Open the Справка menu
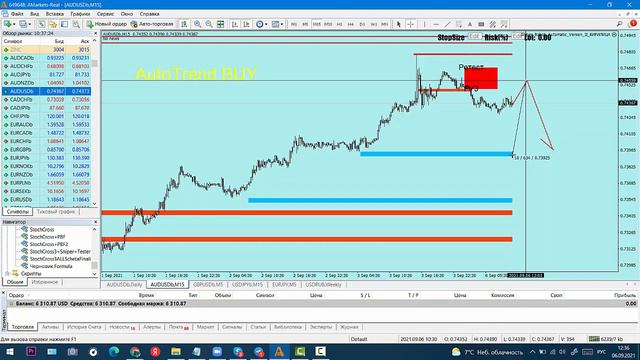The height and width of the screenshot is (360, 640). (149, 14)
